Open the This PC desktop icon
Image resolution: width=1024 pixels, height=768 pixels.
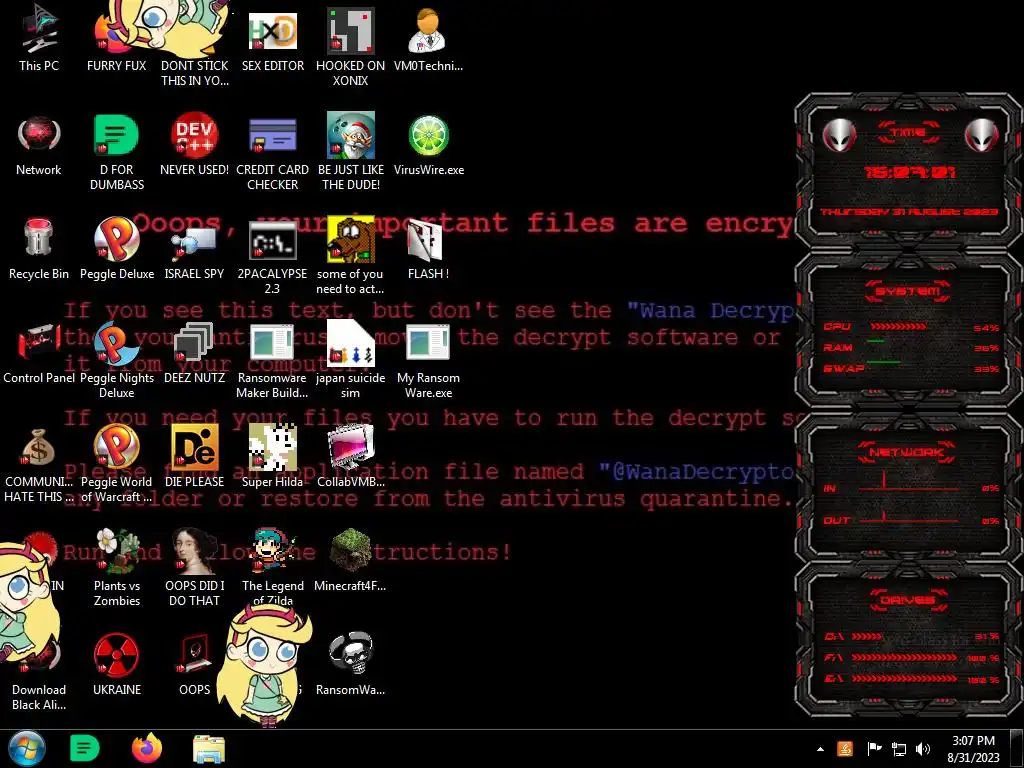(x=39, y=39)
